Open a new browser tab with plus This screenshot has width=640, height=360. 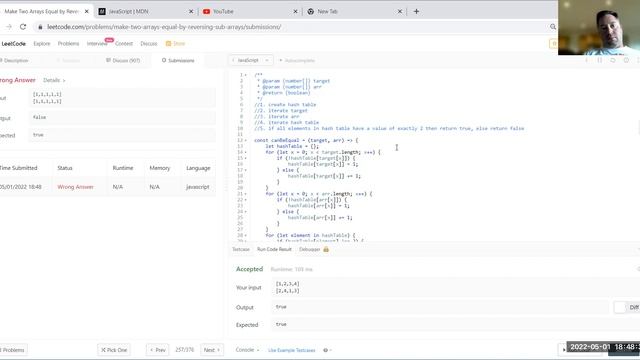point(416,11)
